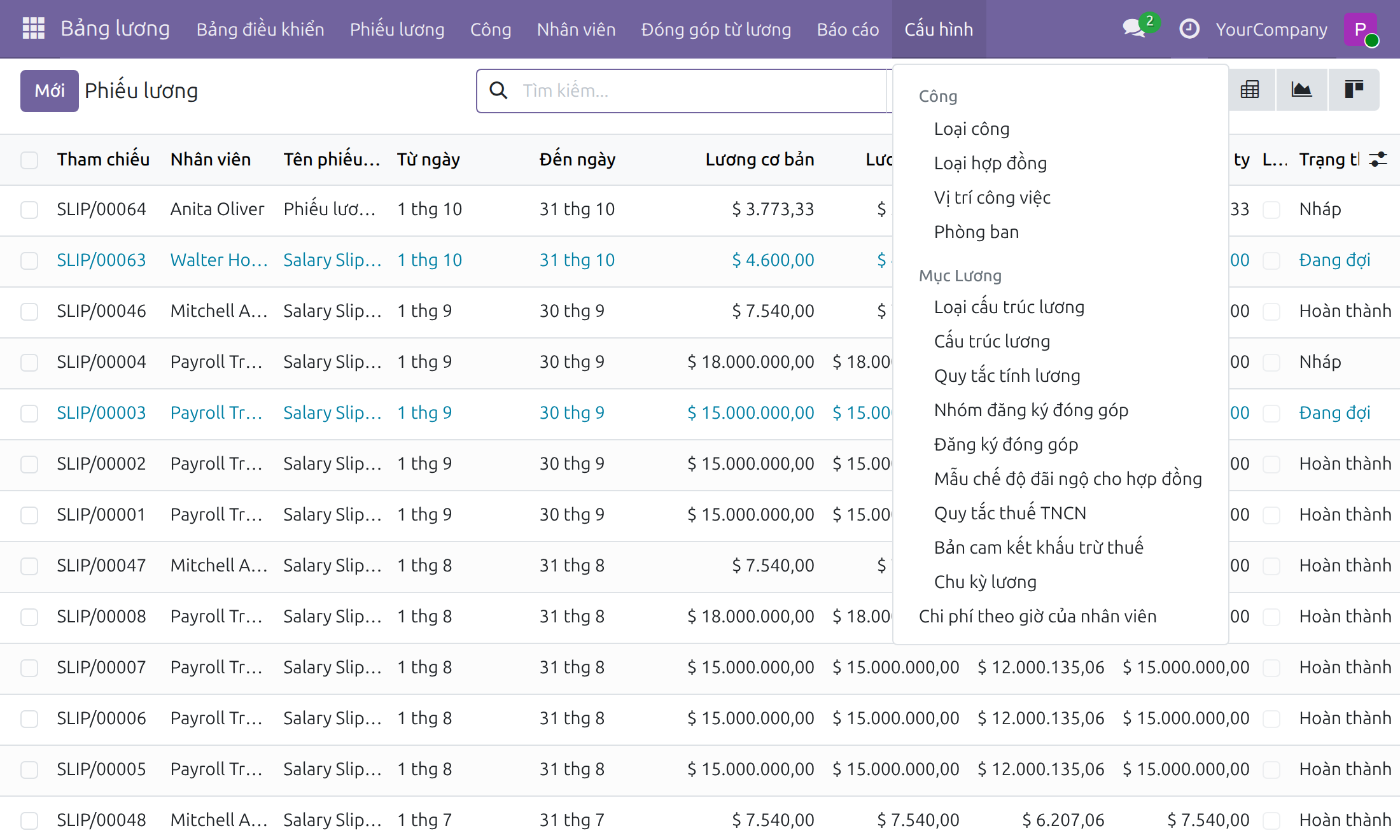Focus the Tìm kiếm search field
The image size is (1400, 840).
[700, 91]
